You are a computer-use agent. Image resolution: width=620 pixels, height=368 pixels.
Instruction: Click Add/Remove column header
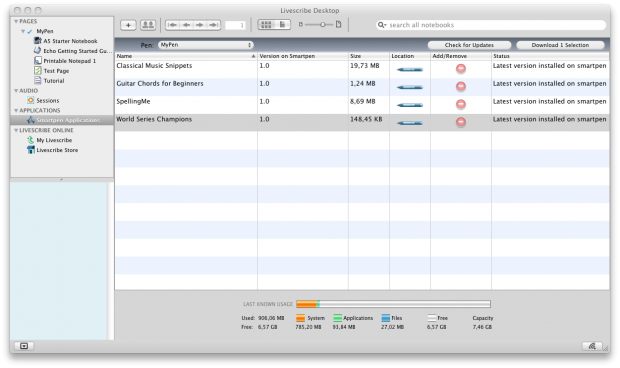[x=461, y=56]
